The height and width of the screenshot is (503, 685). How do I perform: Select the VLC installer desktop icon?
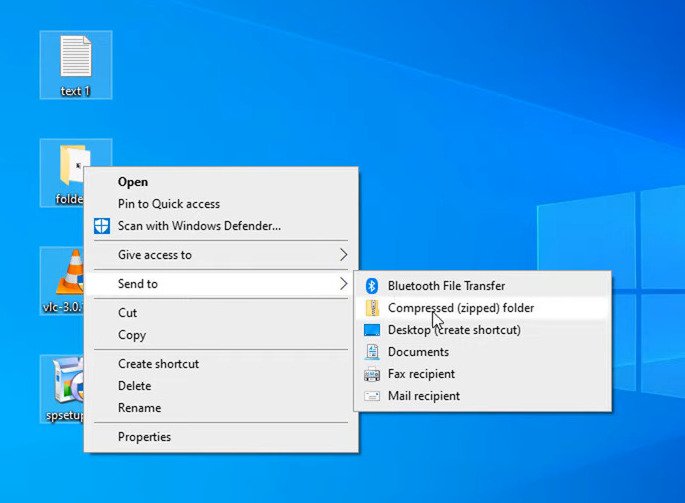pyautogui.click(x=66, y=271)
